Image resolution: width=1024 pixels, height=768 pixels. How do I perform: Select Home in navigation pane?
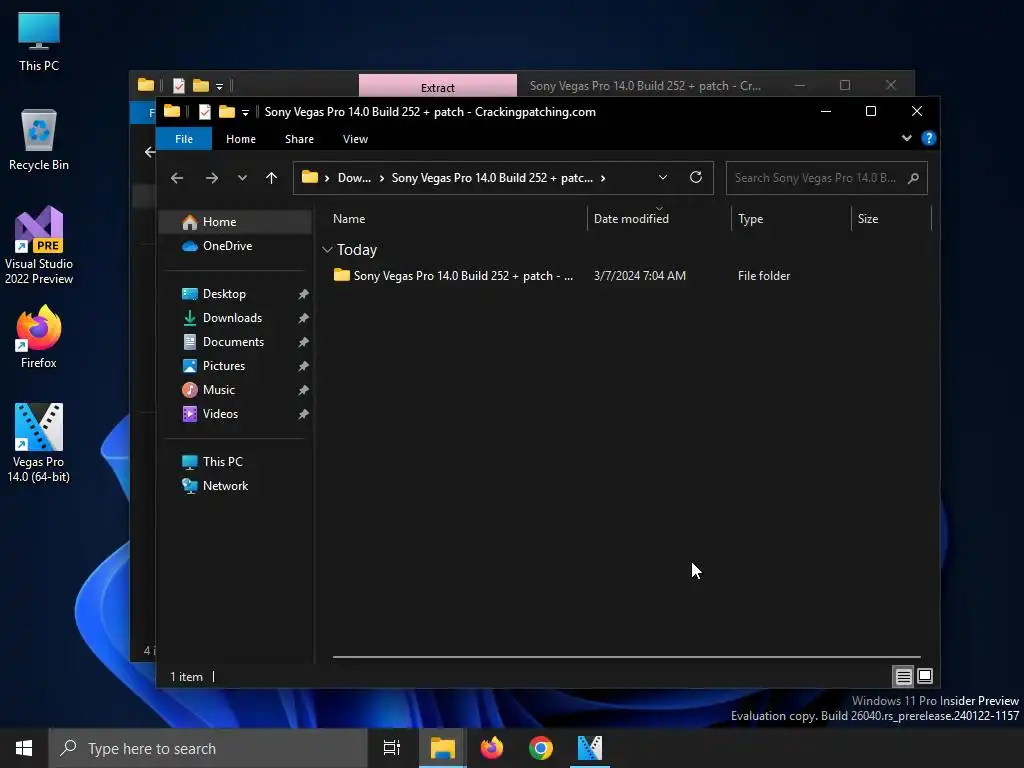point(236,222)
